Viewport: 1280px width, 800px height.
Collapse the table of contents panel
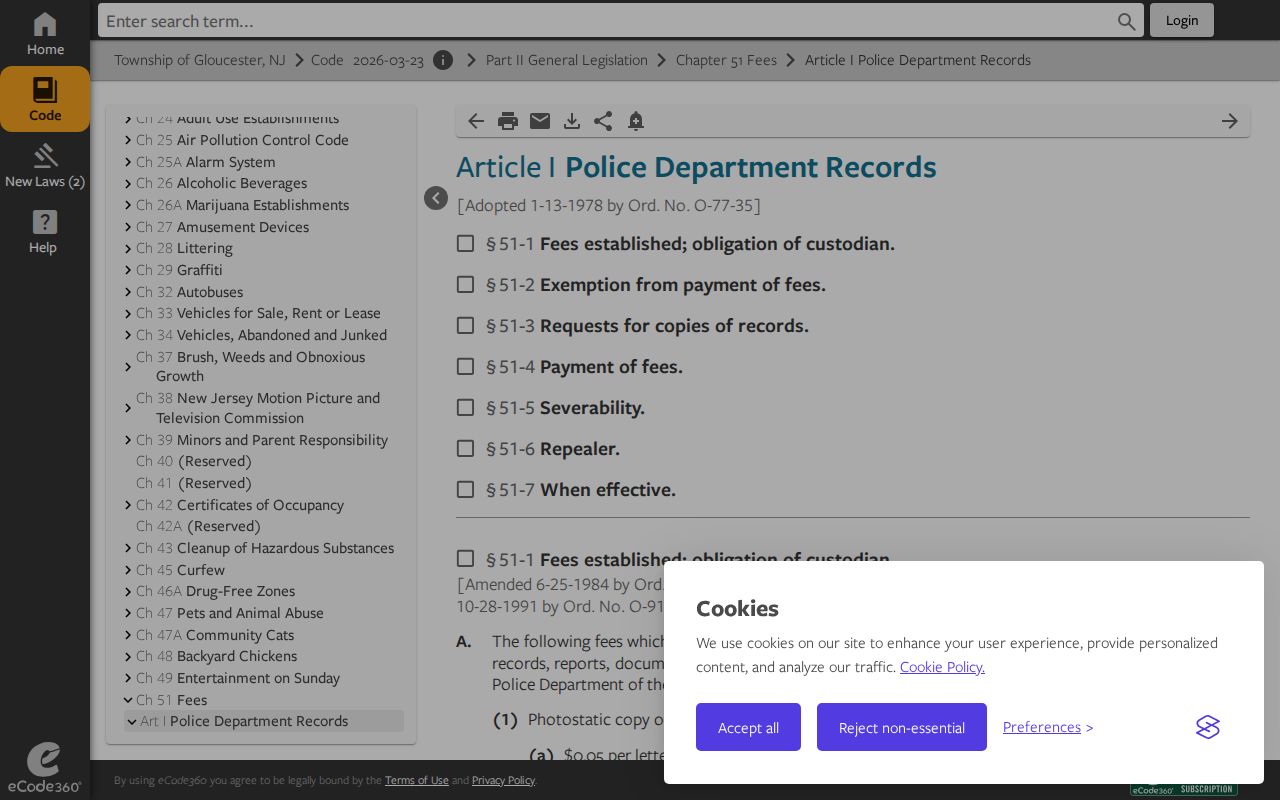pyautogui.click(x=436, y=198)
